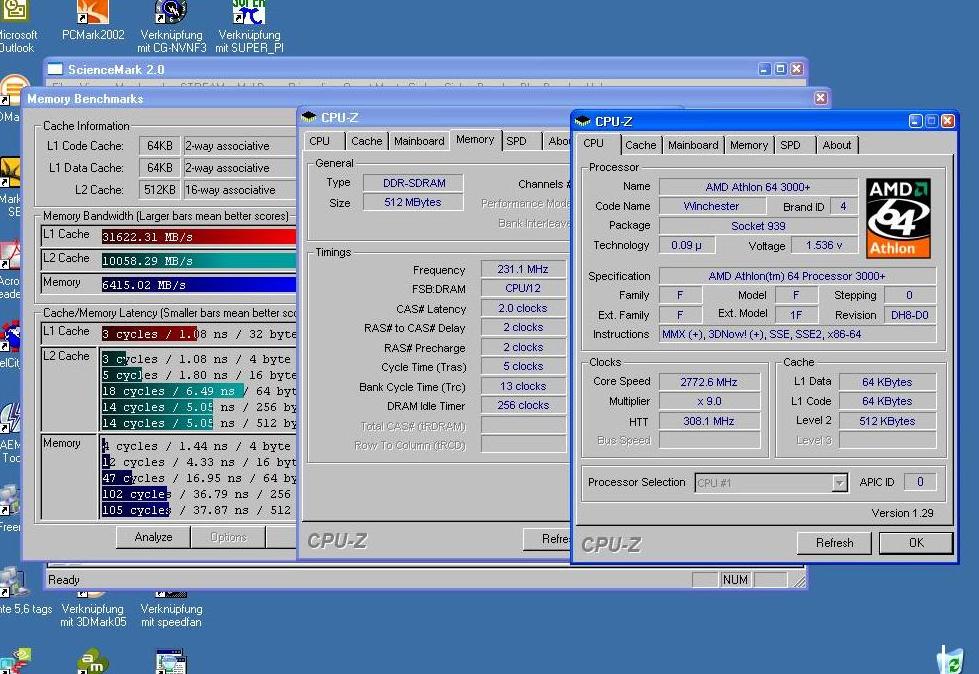Open the Recycle Bin desktop icon
Viewport: 979px width, 674px height.
click(950, 660)
